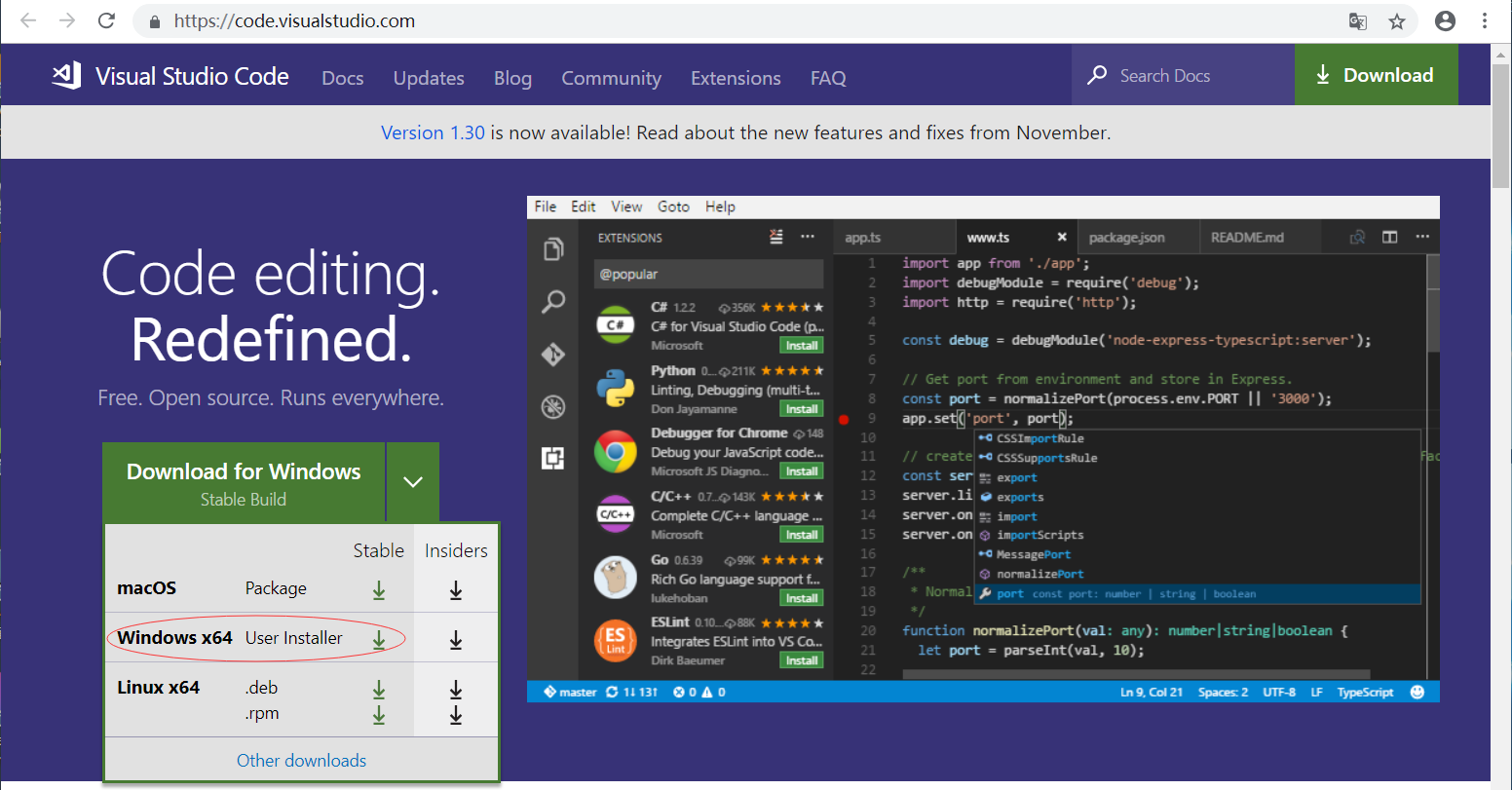The width and height of the screenshot is (1512, 790).
Task: Click Ln 9, Col 21 in status bar
Action: 1151,692
